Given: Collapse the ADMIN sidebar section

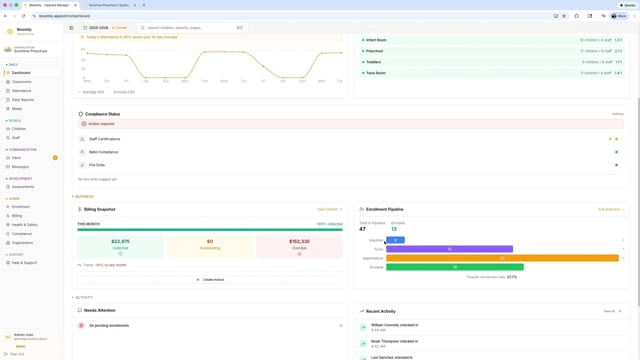Looking at the screenshot, I should 13,198.
